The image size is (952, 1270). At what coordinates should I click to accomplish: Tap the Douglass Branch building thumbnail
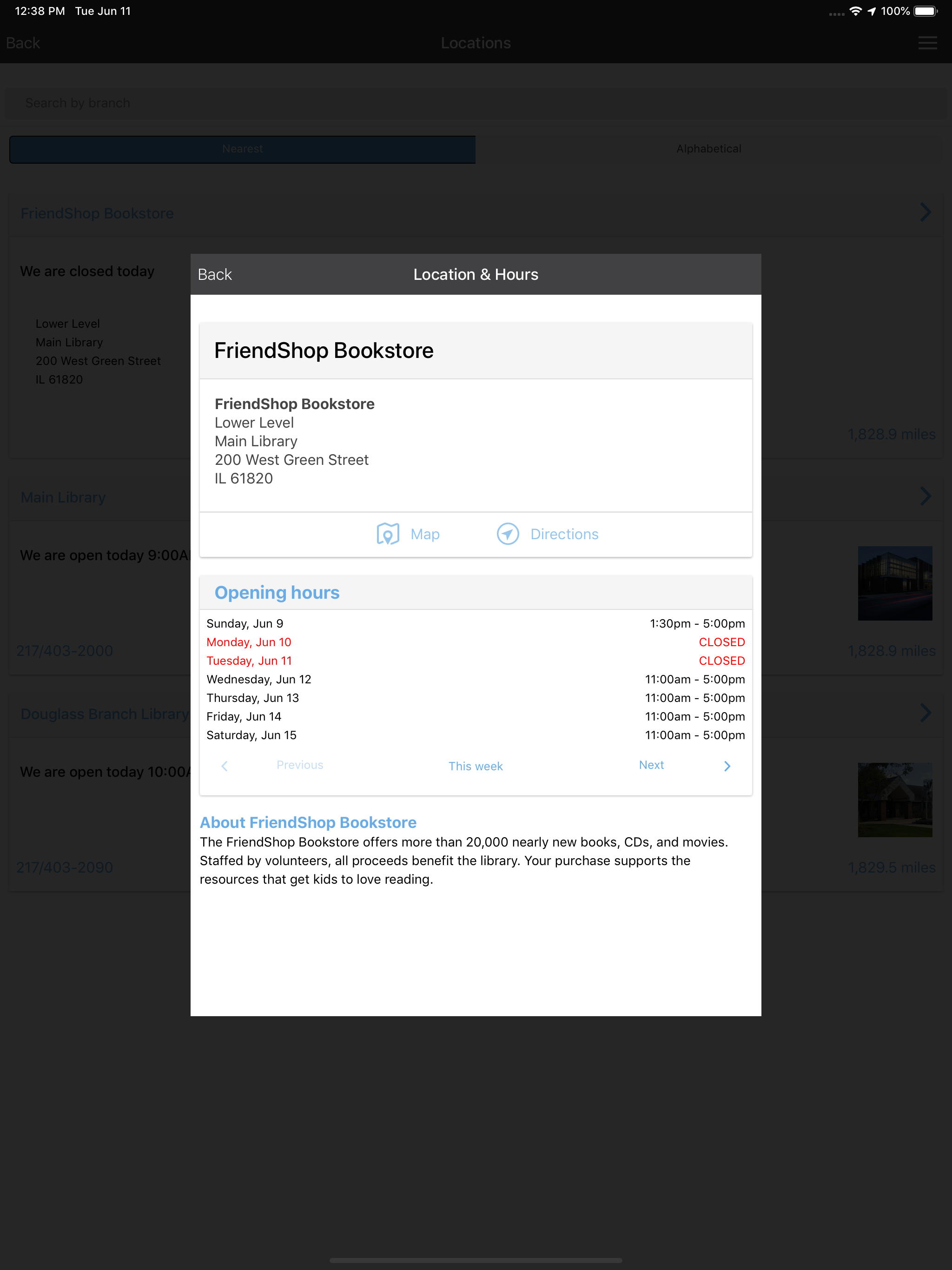(x=894, y=800)
